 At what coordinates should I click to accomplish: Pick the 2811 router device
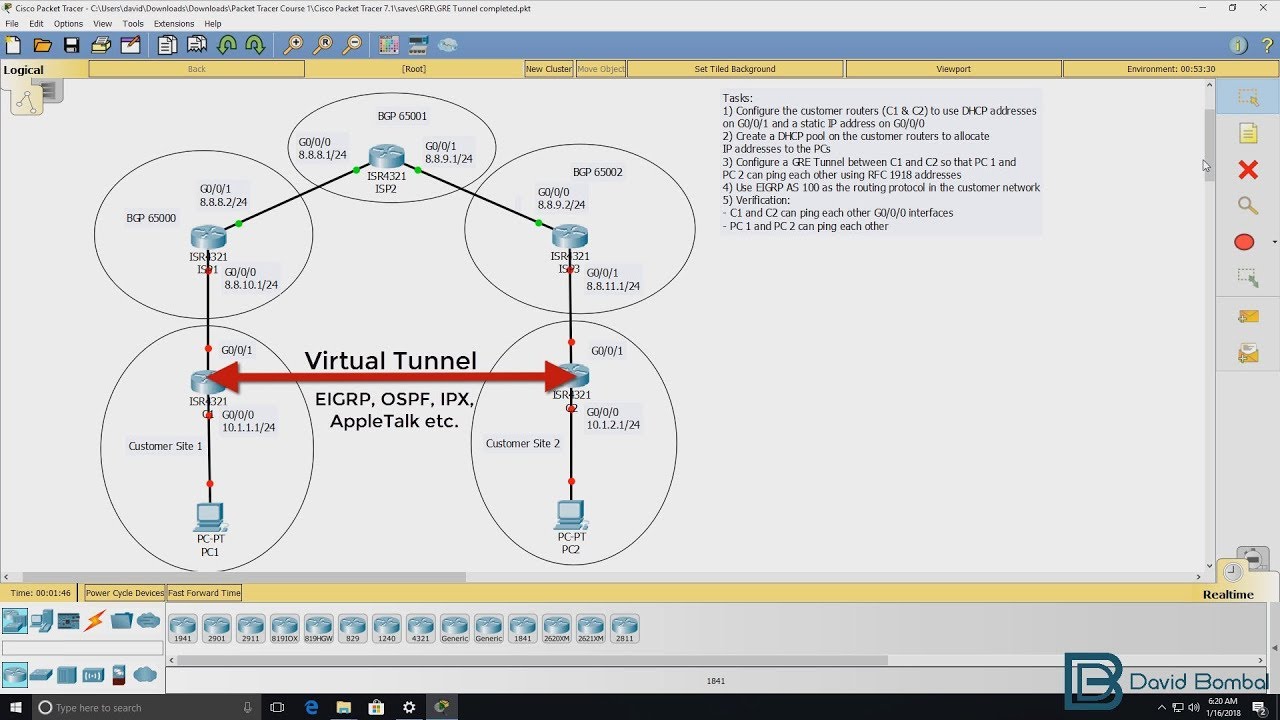pos(625,629)
